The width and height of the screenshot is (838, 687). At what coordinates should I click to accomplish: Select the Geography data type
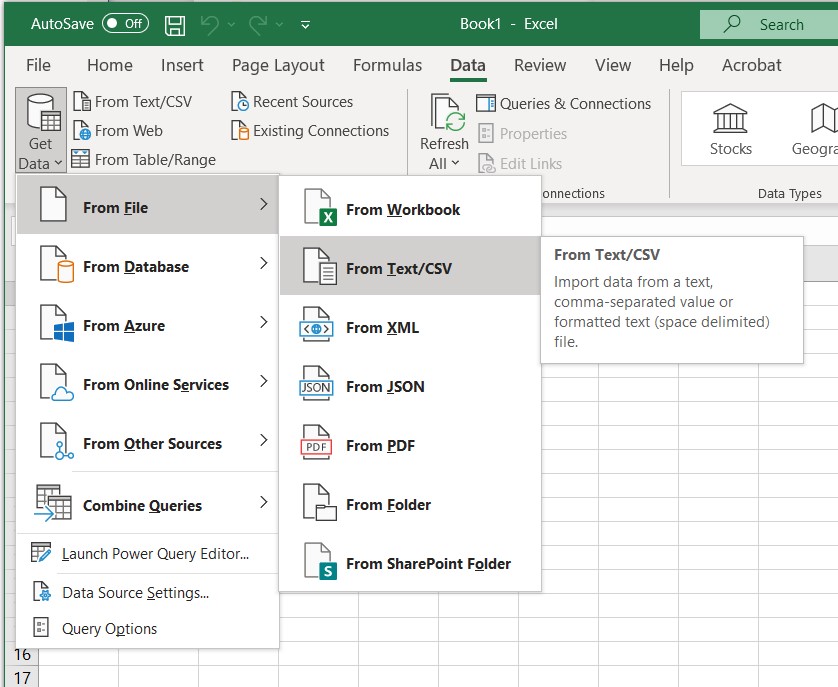814,129
